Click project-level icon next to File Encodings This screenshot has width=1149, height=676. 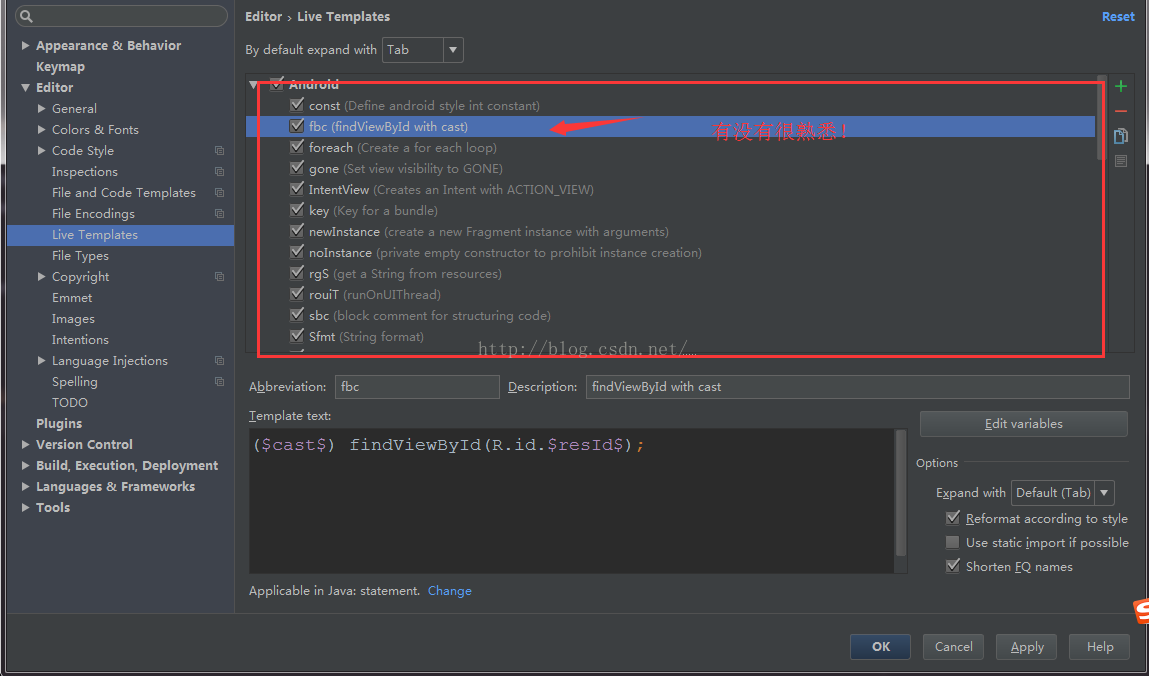click(x=219, y=214)
